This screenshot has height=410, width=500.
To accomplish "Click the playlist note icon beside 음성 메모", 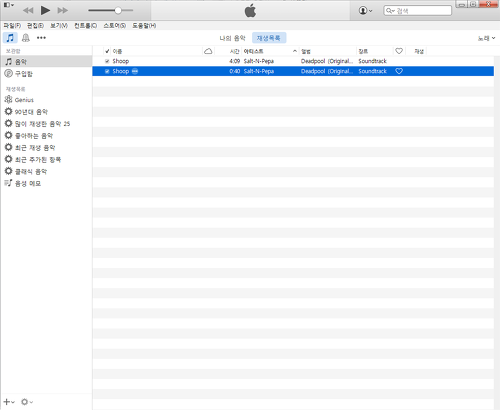I will pos(8,183).
